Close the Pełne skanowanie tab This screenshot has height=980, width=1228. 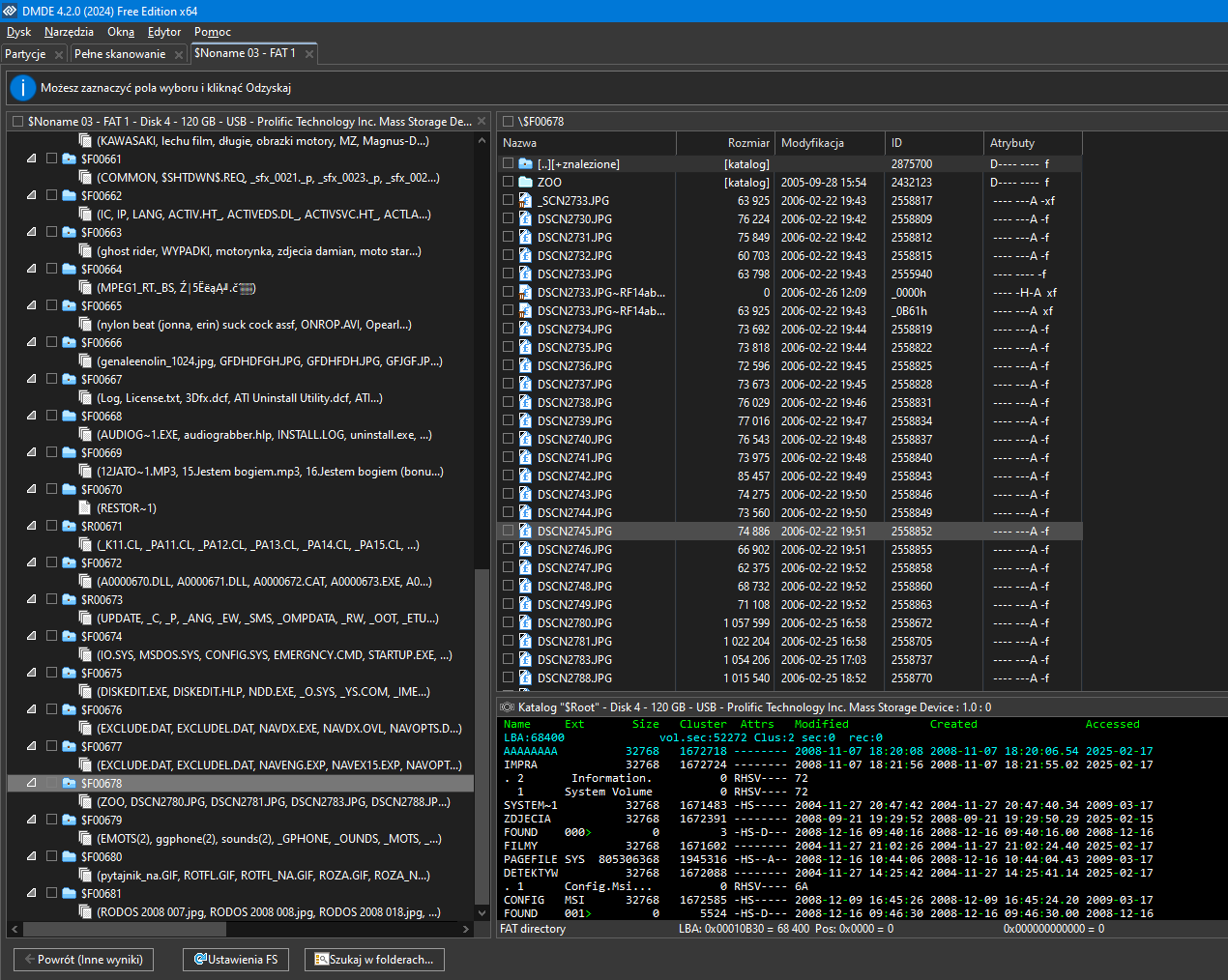(x=179, y=54)
